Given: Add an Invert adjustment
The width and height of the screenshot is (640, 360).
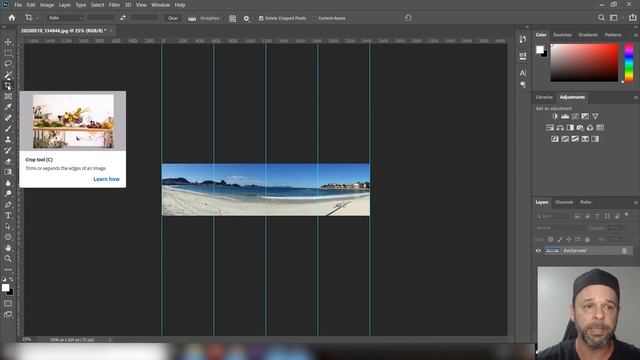Looking at the screenshot, I should click(555, 139).
